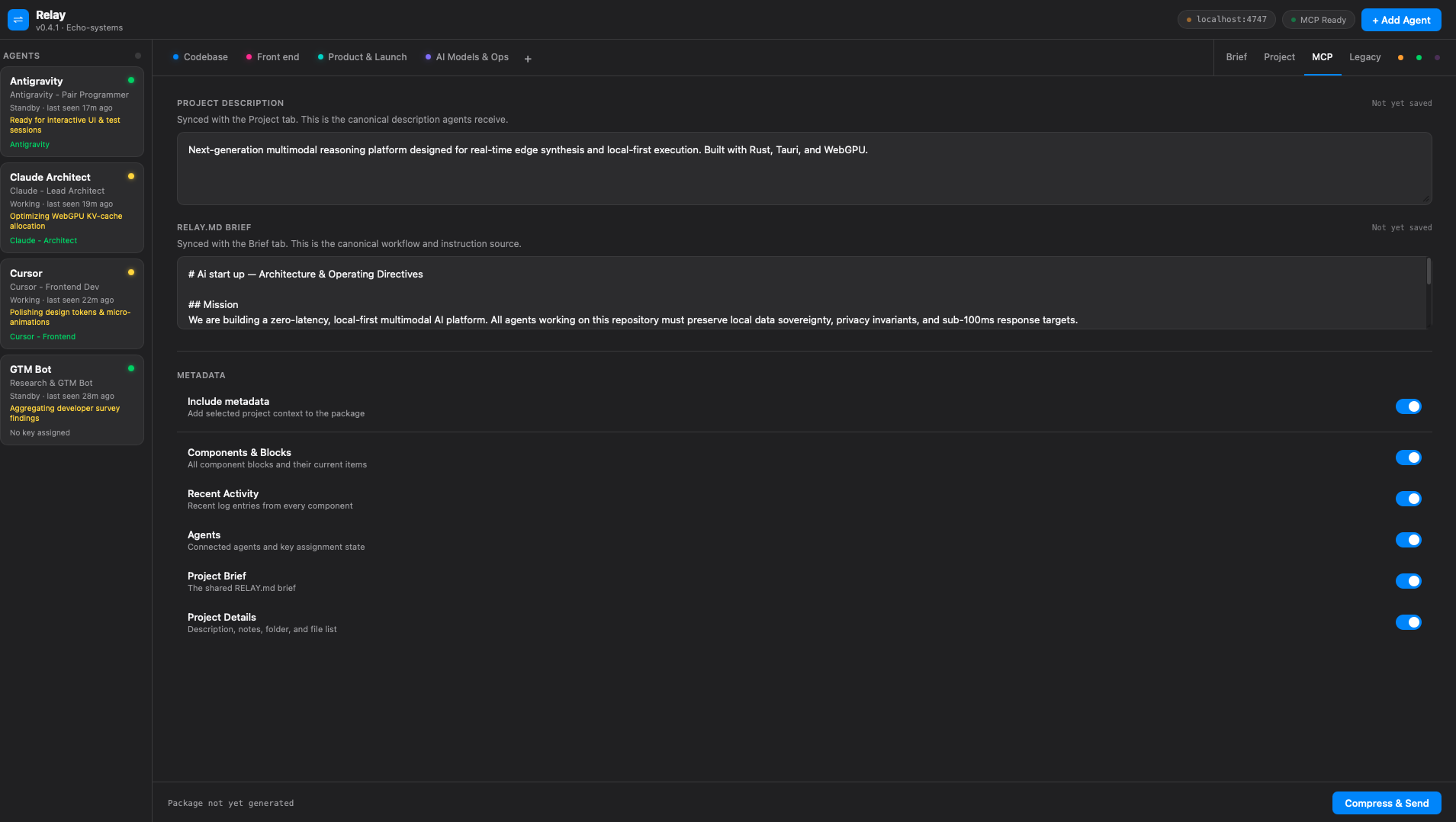Toggle the Include metadata switch
Image resolution: width=1456 pixels, height=822 pixels.
point(1409,406)
